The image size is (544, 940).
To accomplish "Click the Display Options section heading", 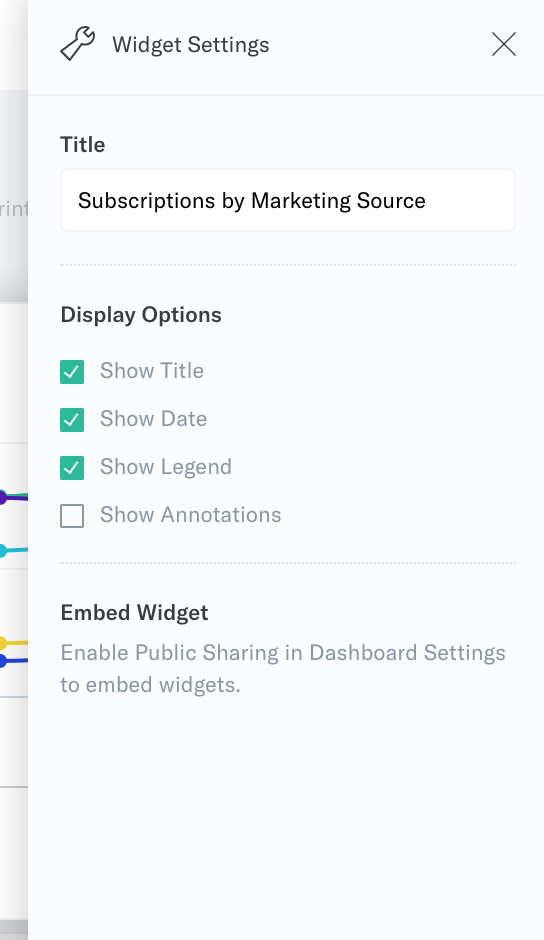I will pyautogui.click(x=141, y=315).
